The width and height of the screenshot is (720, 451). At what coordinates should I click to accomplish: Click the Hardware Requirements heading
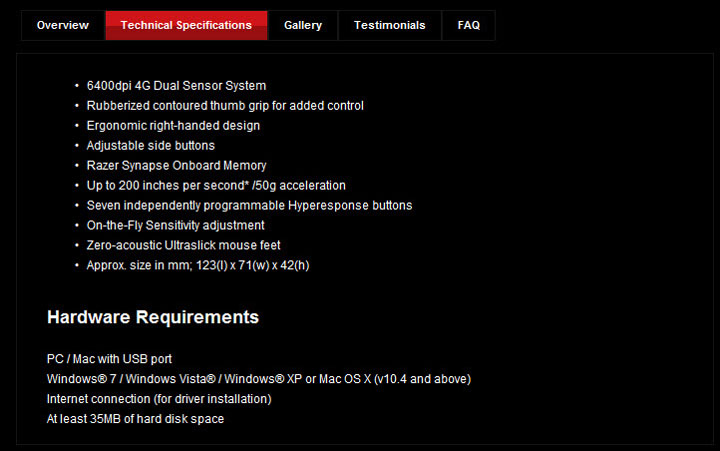[153, 318]
